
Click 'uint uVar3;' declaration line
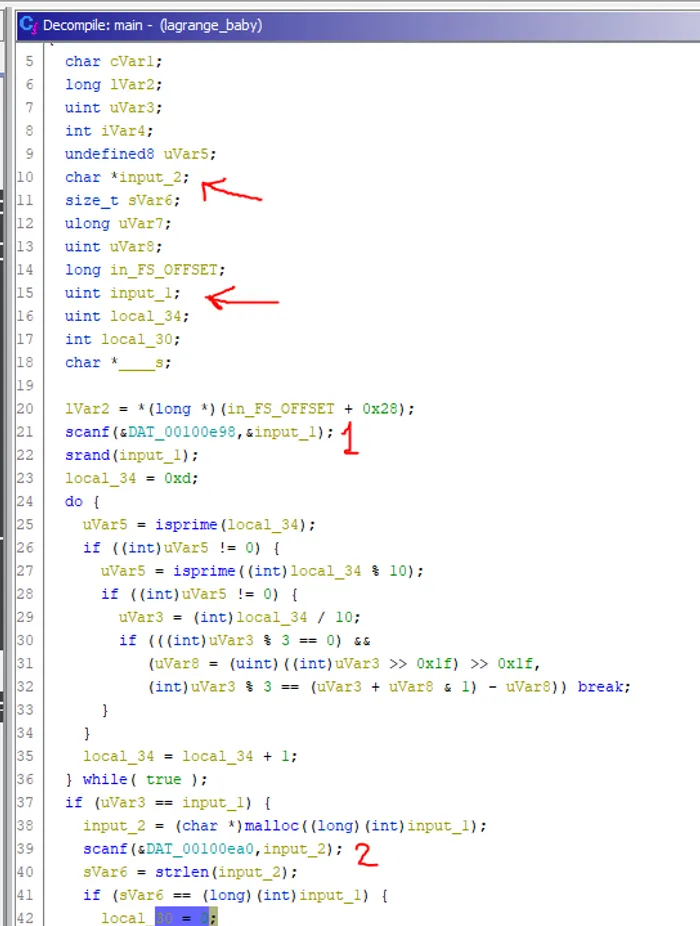(x=113, y=107)
